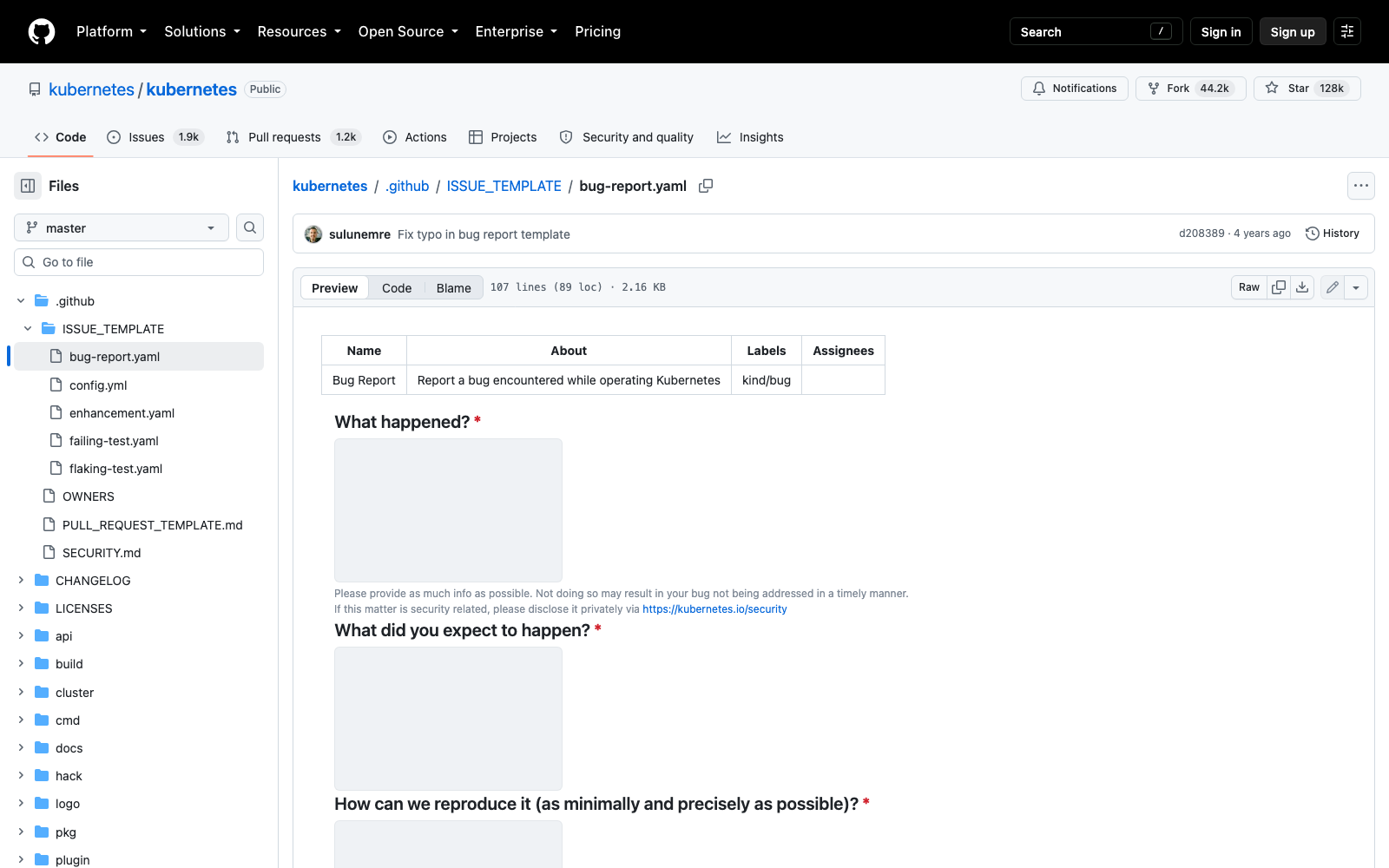Open the Enterprise navigation menu
Screen dimensions: 1389x868
point(516,31)
